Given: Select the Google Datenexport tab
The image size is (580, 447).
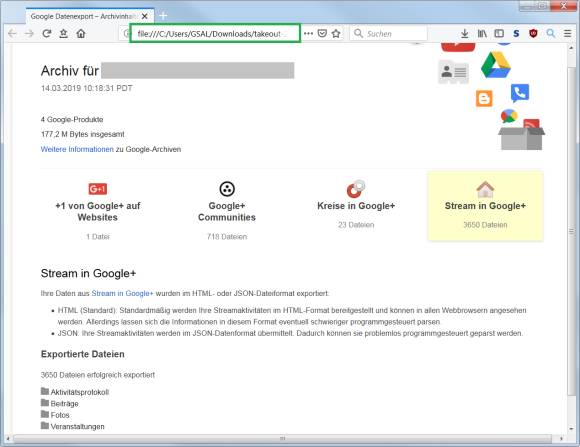Looking at the screenshot, I should pyautogui.click(x=90, y=16).
